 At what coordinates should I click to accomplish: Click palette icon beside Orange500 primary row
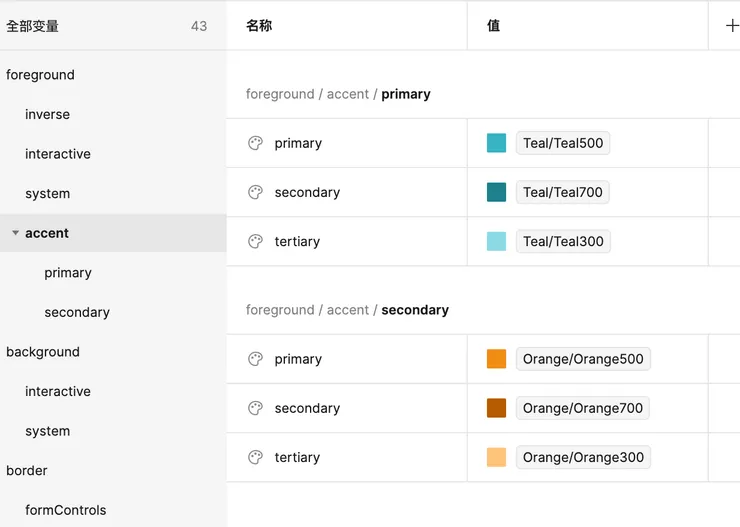[x=255, y=359]
